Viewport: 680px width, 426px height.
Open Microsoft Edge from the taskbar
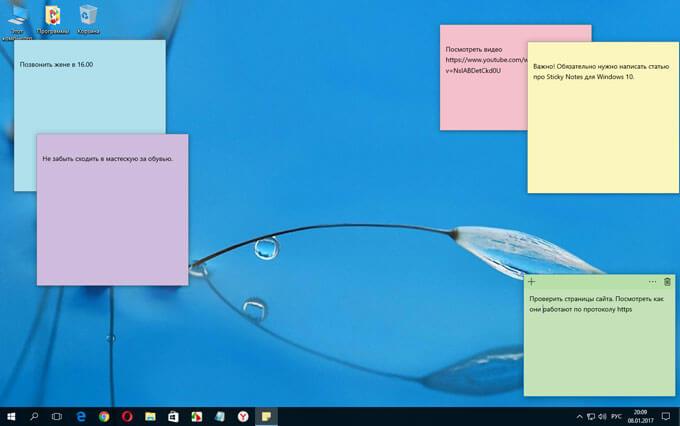(x=81, y=416)
